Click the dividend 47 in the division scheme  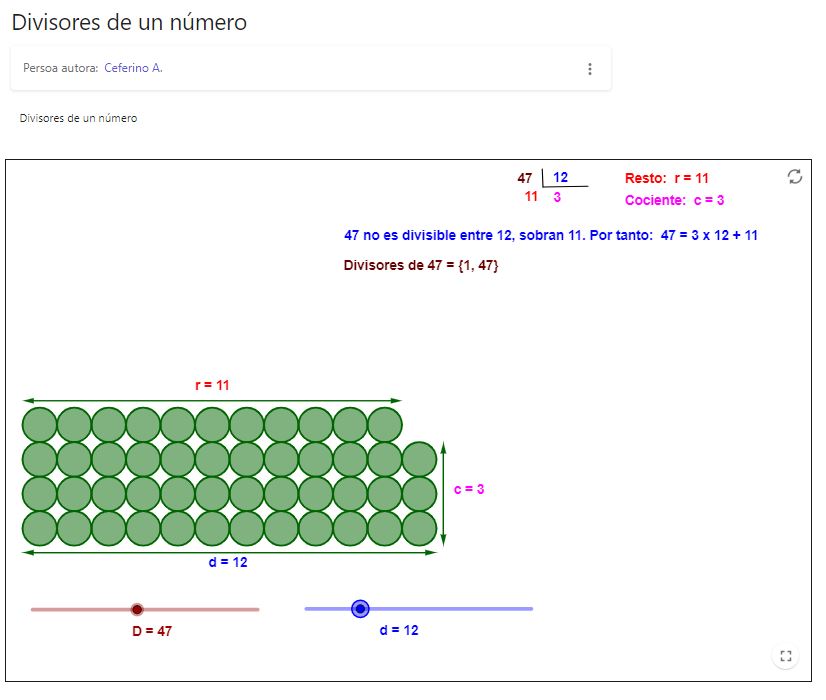(525, 178)
